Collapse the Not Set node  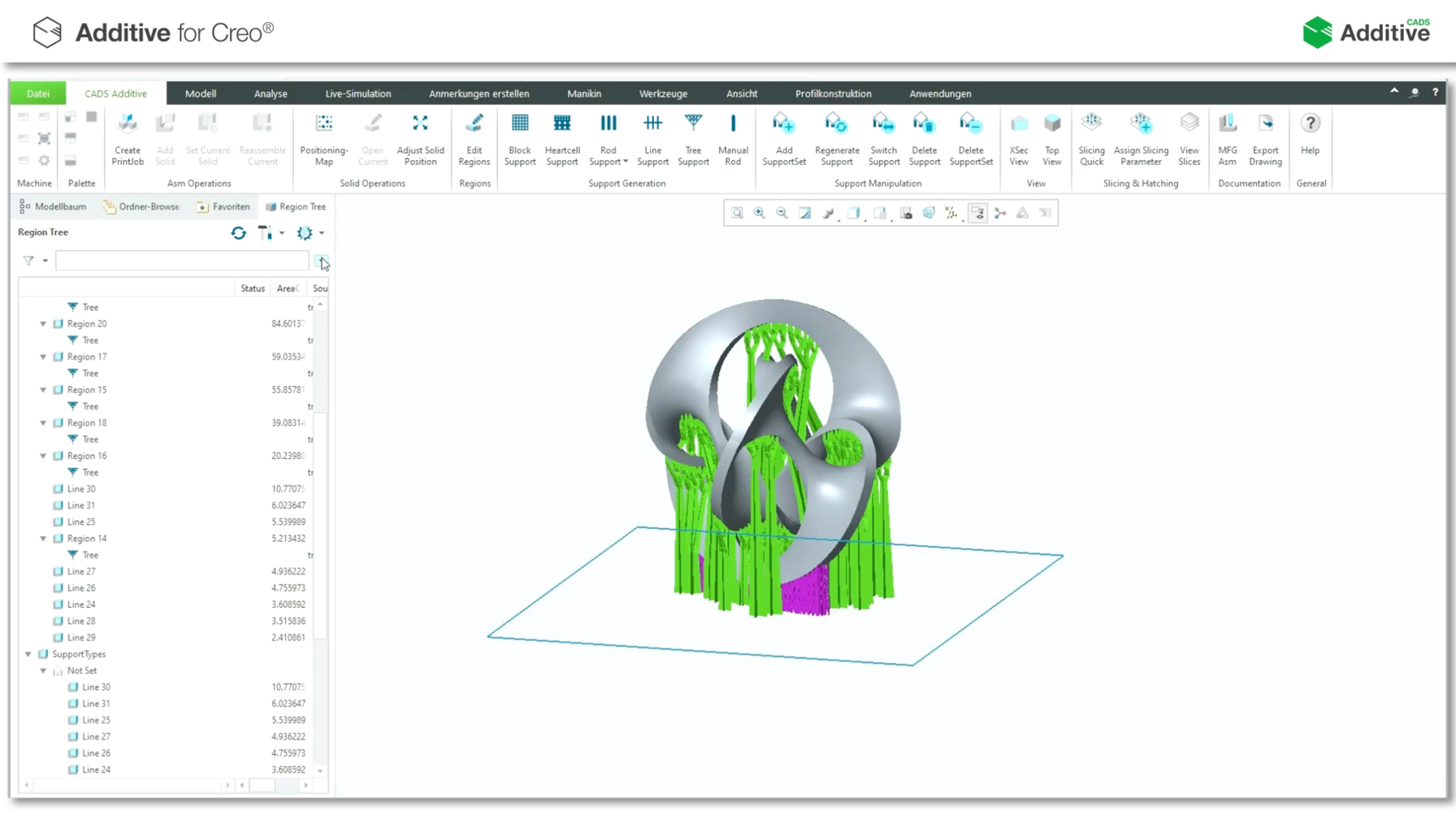coord(43,670)
